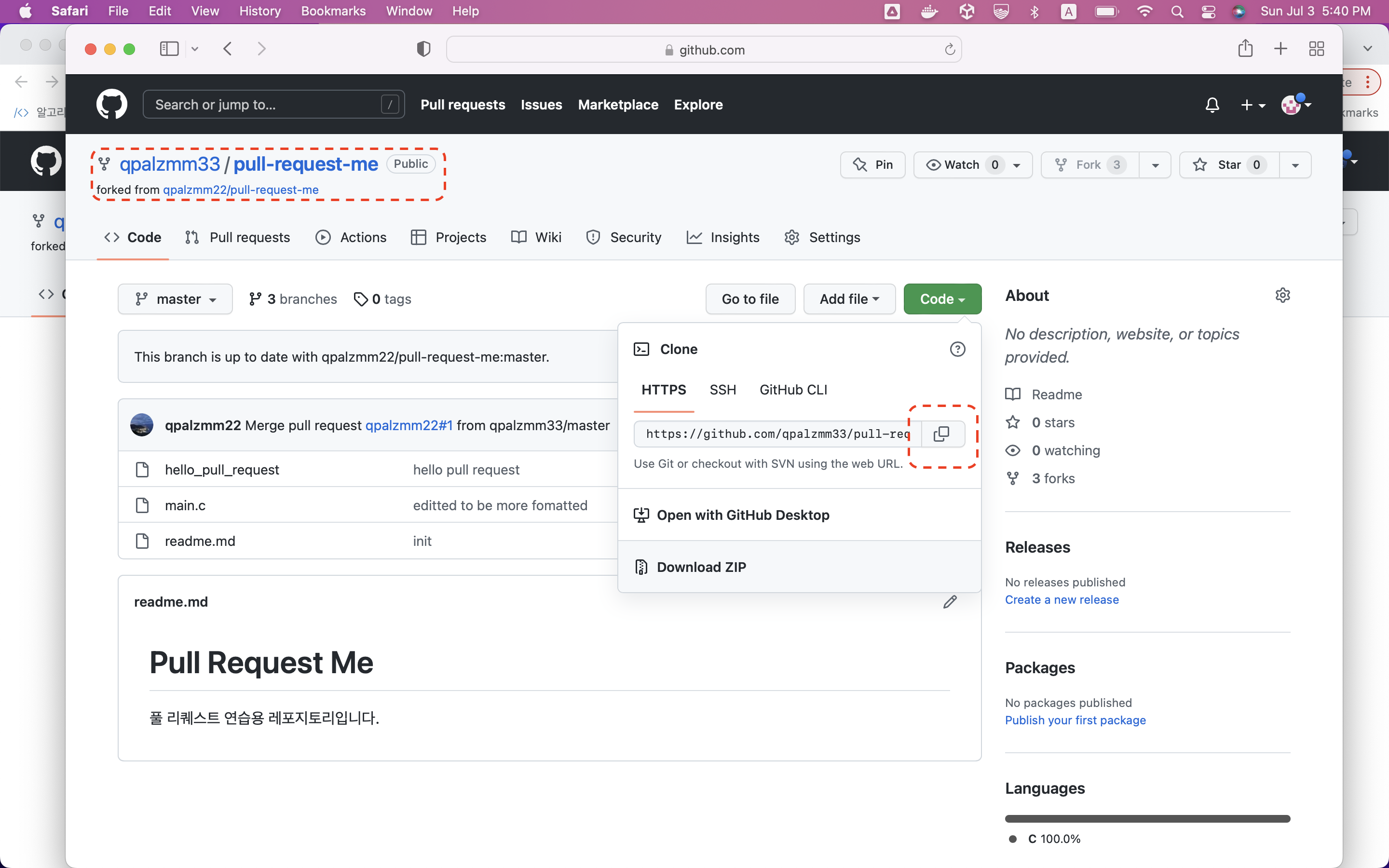Click the Languages C progress bar
This screenshot has height=868, width=1389.
[1147, 819]
